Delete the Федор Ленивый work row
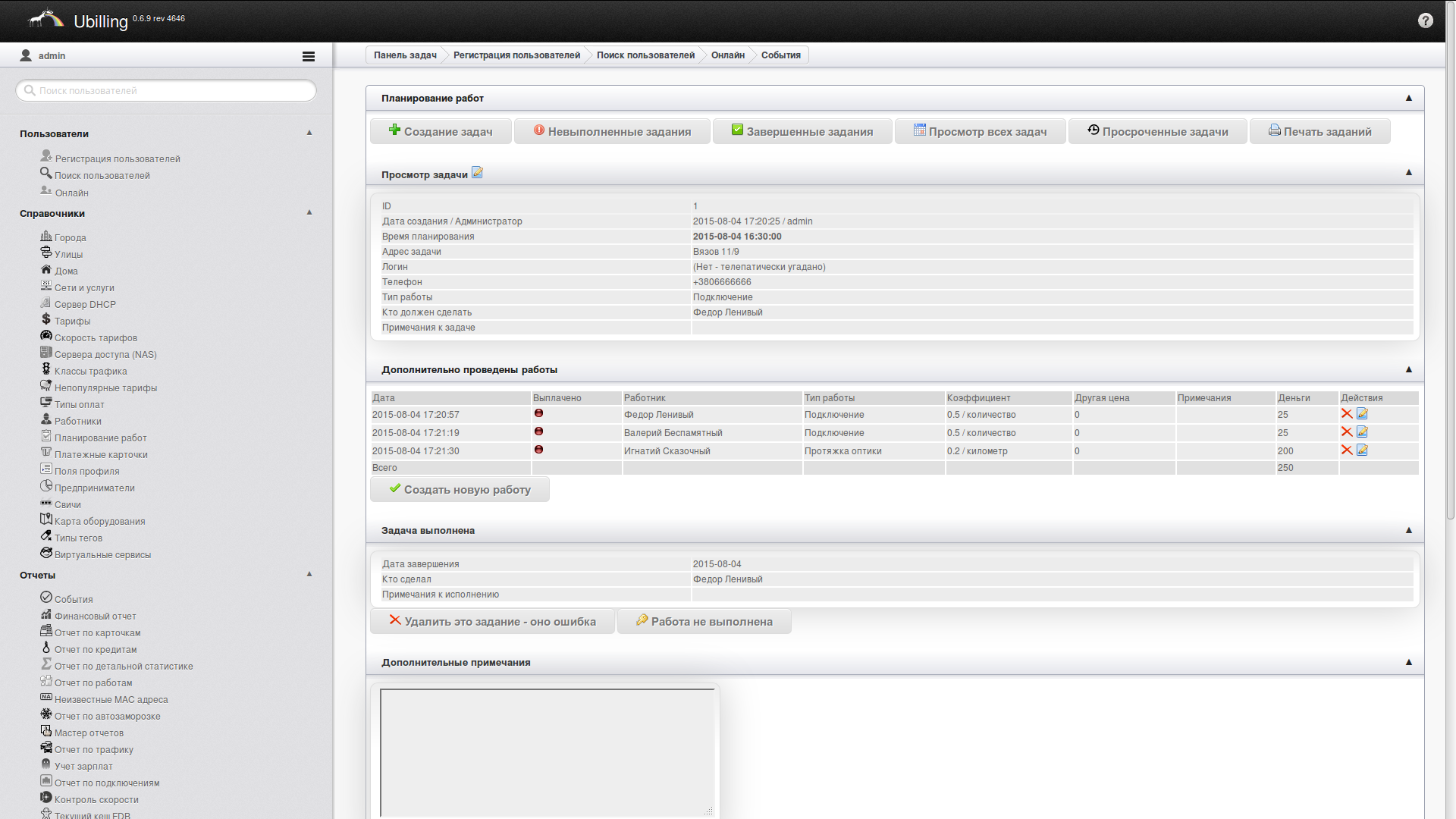Image resolution: width=1456 pixels, height=819 pixels. 1346,414
